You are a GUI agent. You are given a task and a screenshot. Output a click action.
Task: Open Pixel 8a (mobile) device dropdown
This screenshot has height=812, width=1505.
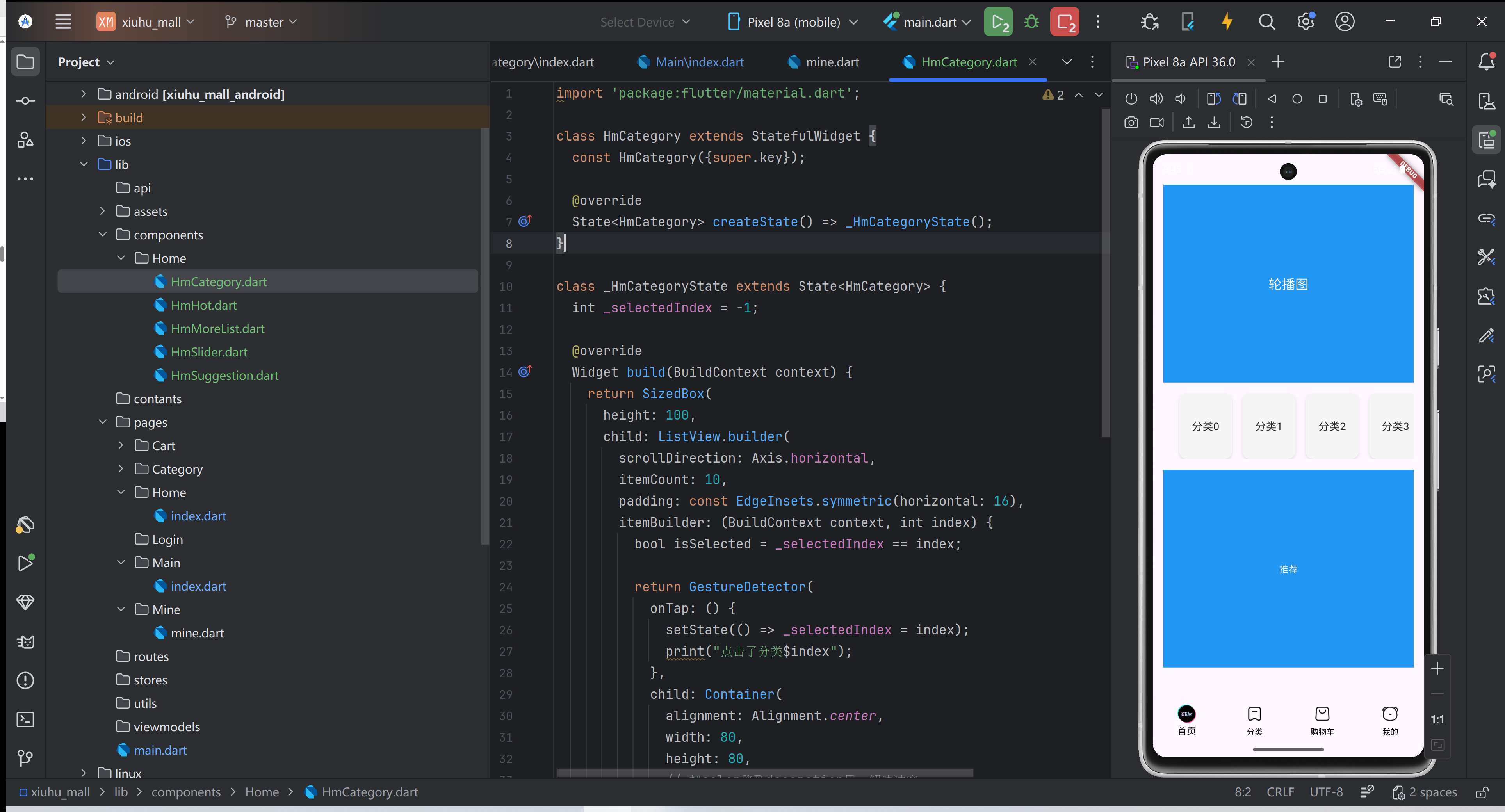[793, 22]
